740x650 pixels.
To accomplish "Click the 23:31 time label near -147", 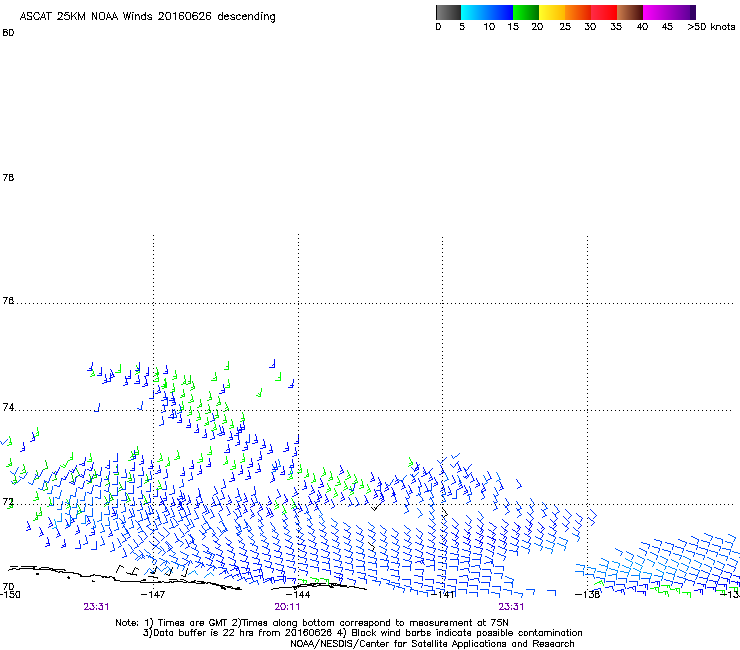I will click(x=96, y=607).
